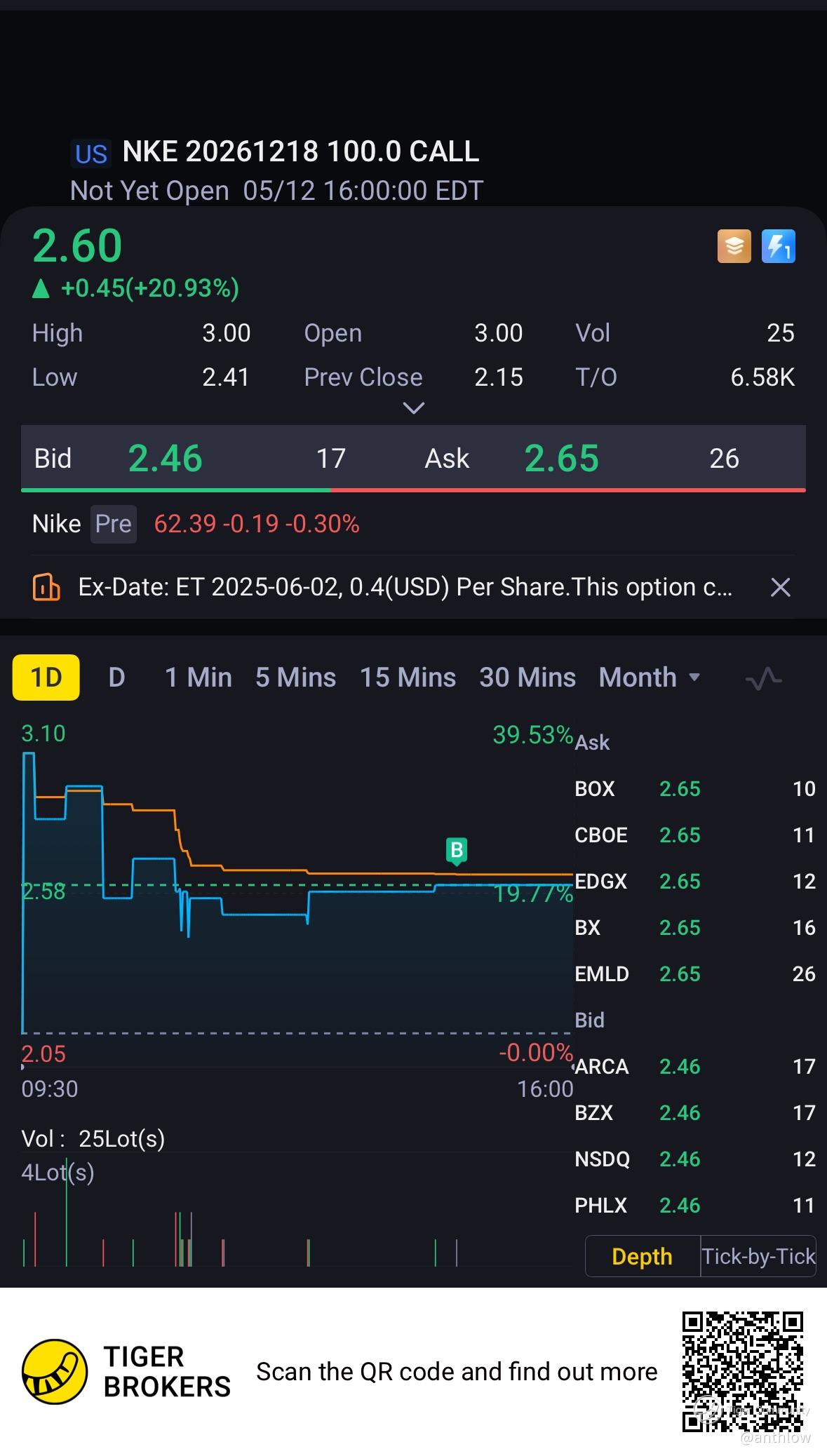827x1456 pixels.
Task: Tap the 2.05 chart bottom price label
Action: [43, 1054]
